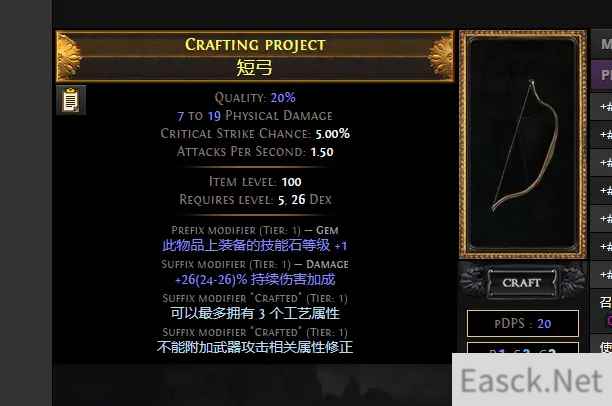Click the pDPS value box

click(x=523, y=323)
